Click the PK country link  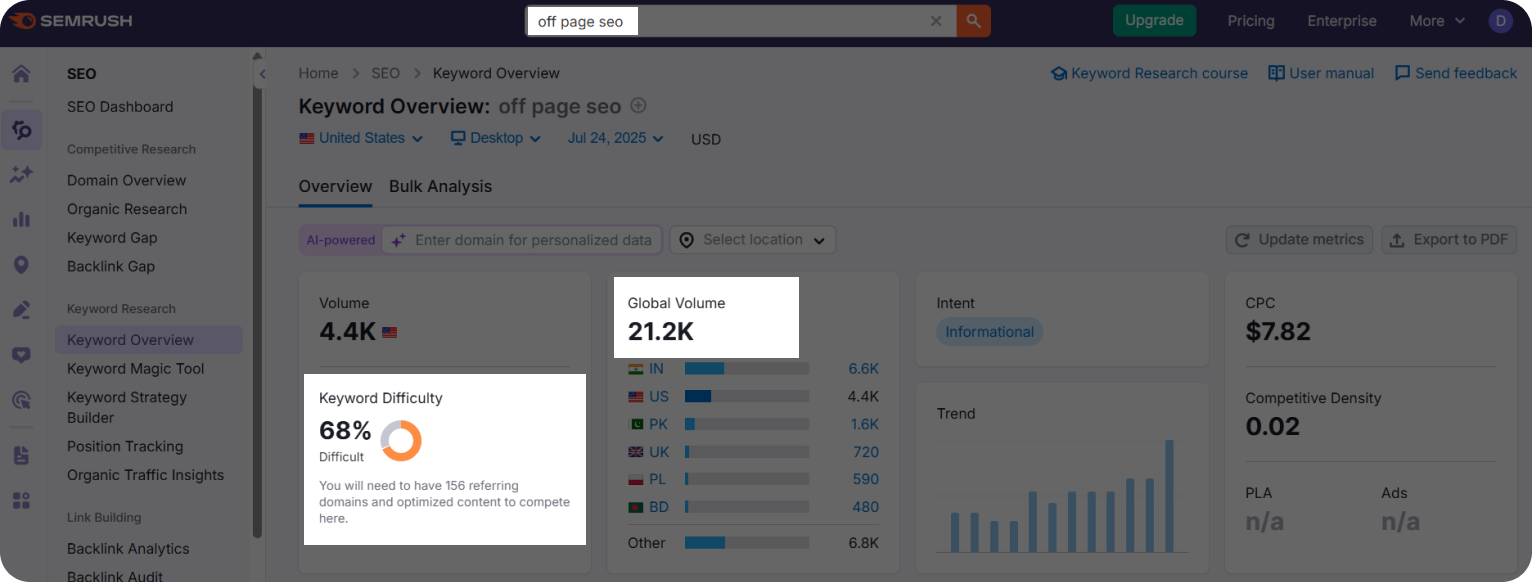[x=658, y=424]
